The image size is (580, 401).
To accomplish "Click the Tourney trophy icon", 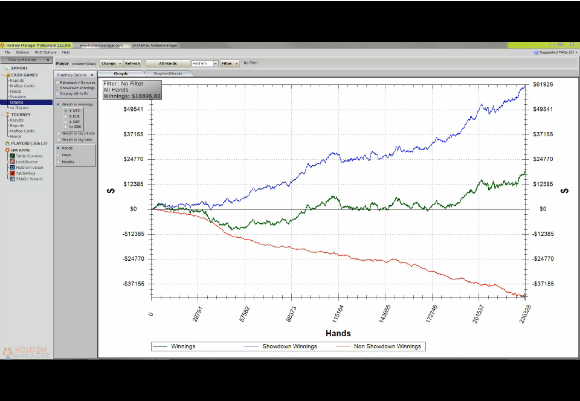I will point(7,115).
